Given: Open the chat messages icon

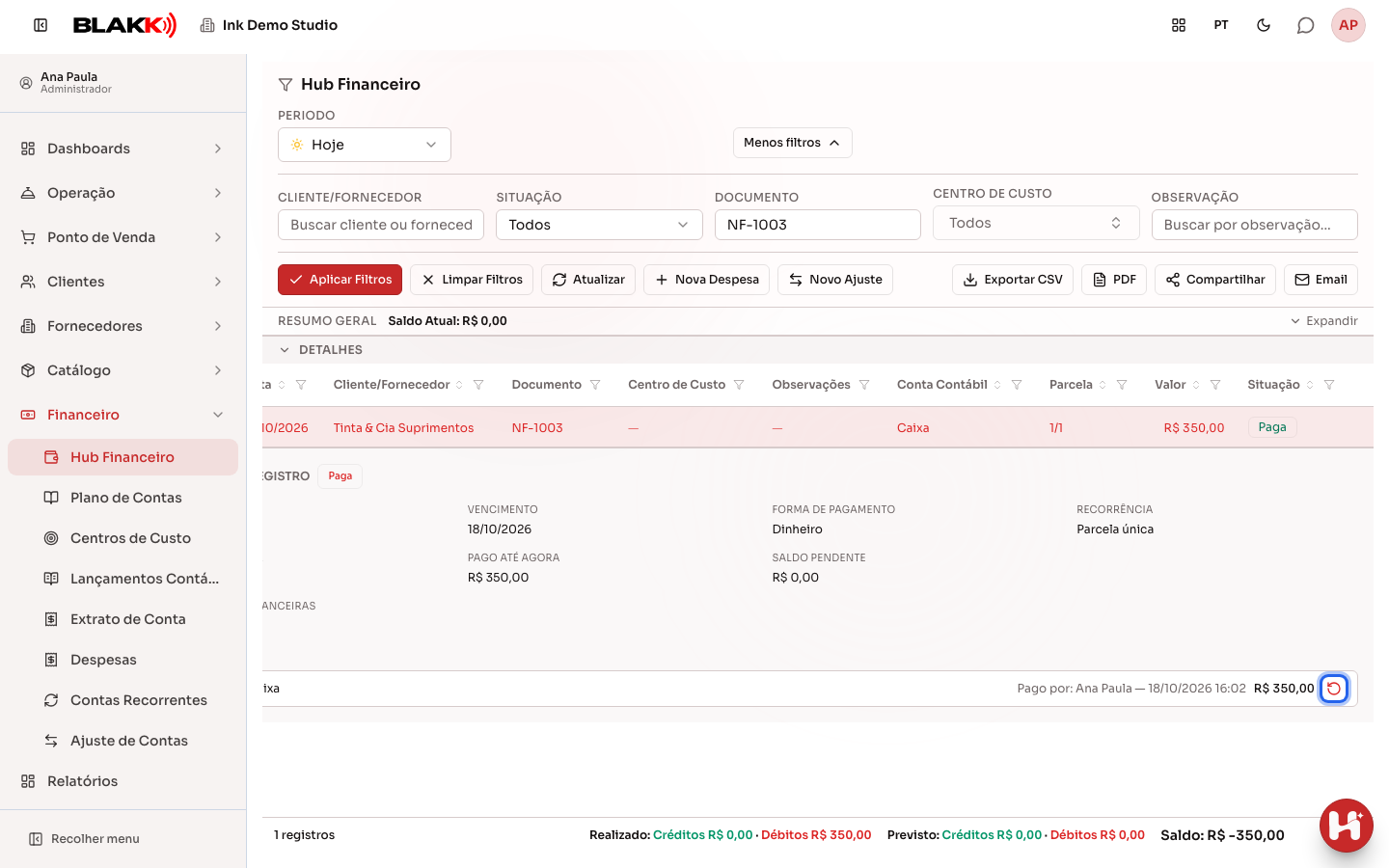Looking at the screenshot, I should 1305,25.
